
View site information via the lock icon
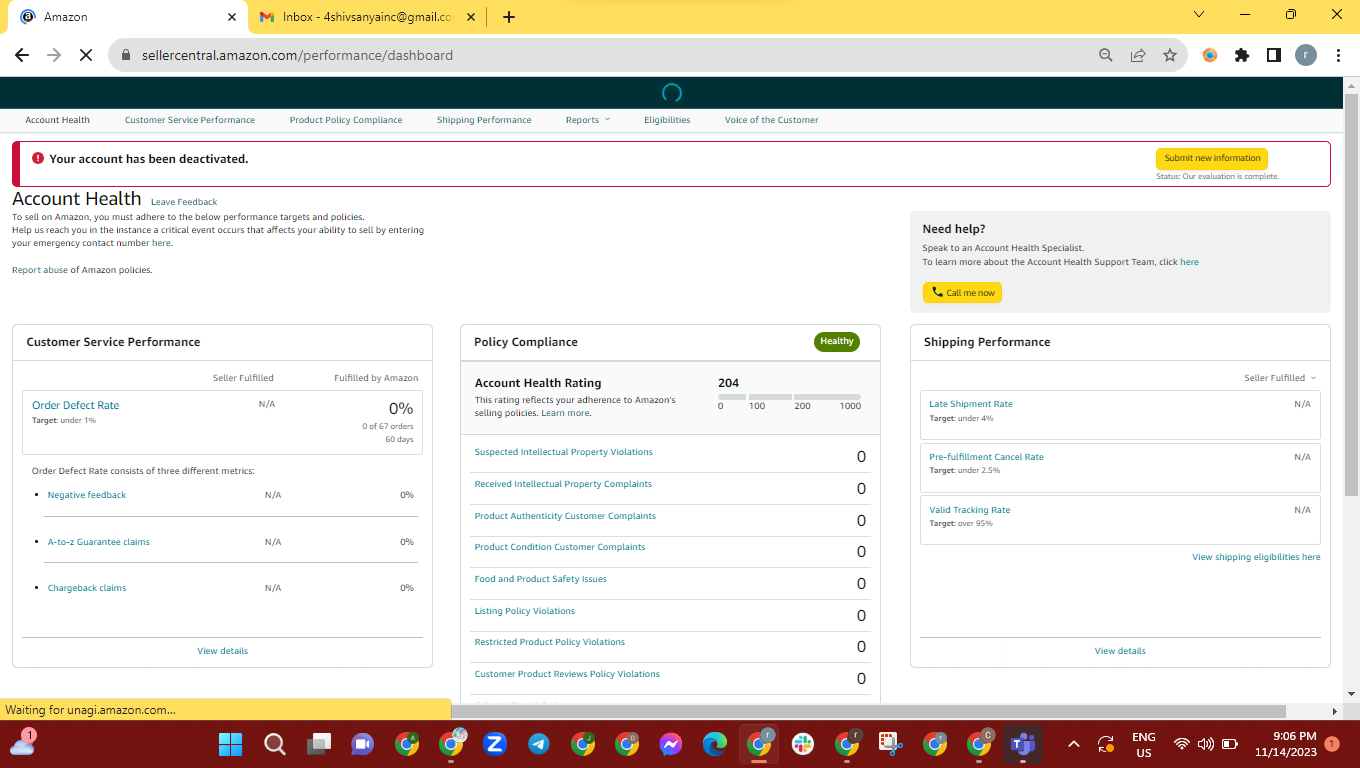point(127,55)
